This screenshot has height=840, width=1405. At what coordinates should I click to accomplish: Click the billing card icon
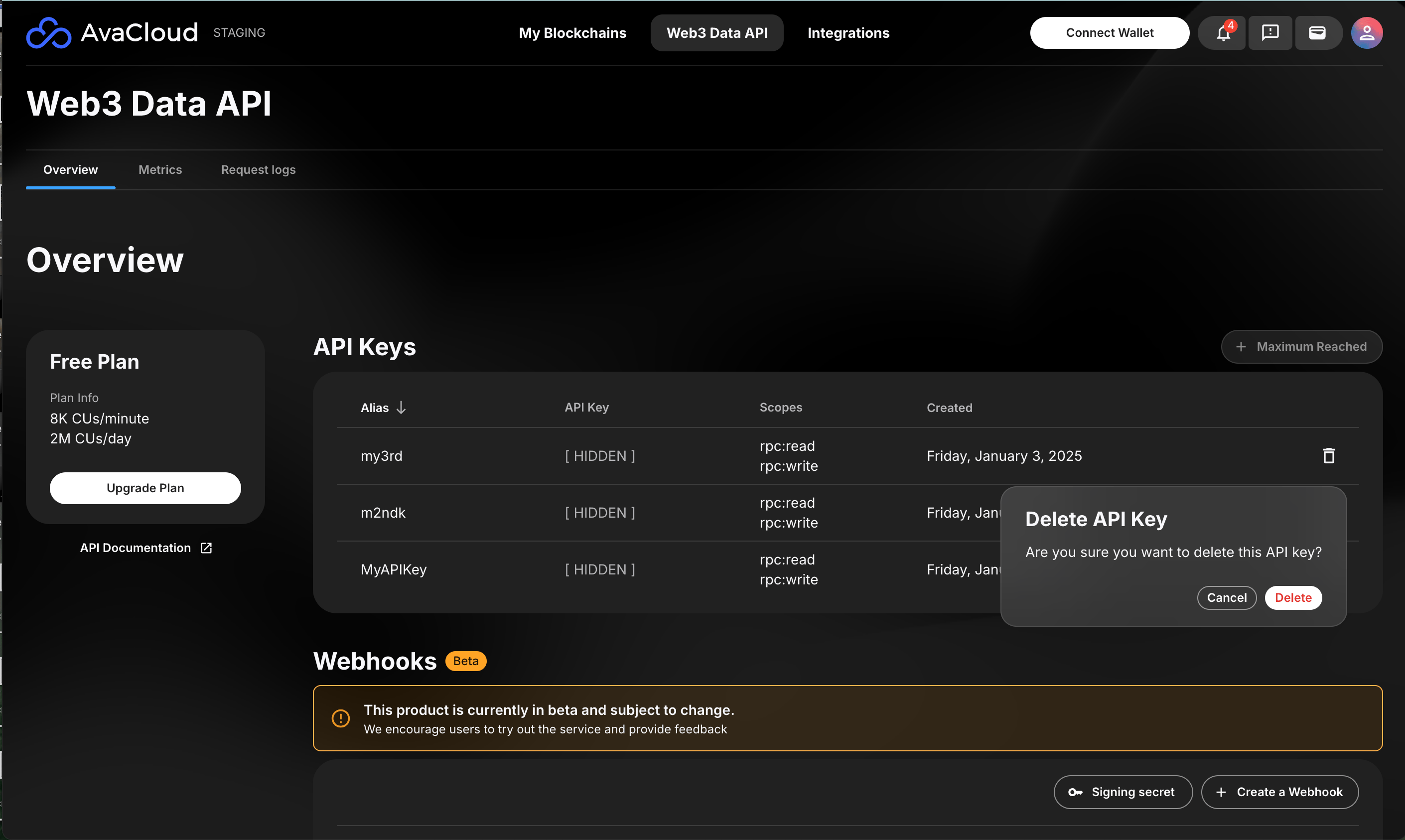click(1317, 33)
